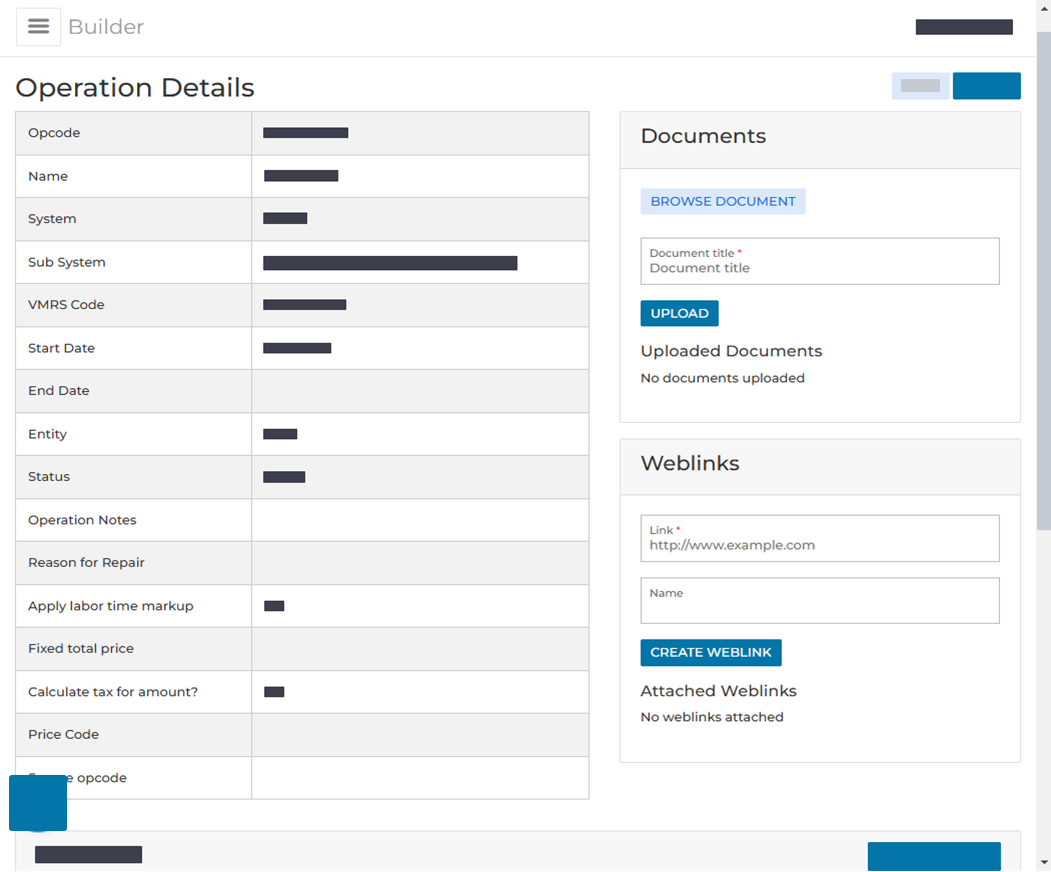Focus the weblink Name input field
The height and width of the screenshot is (872, 1051).
click(x=820, y=601)
